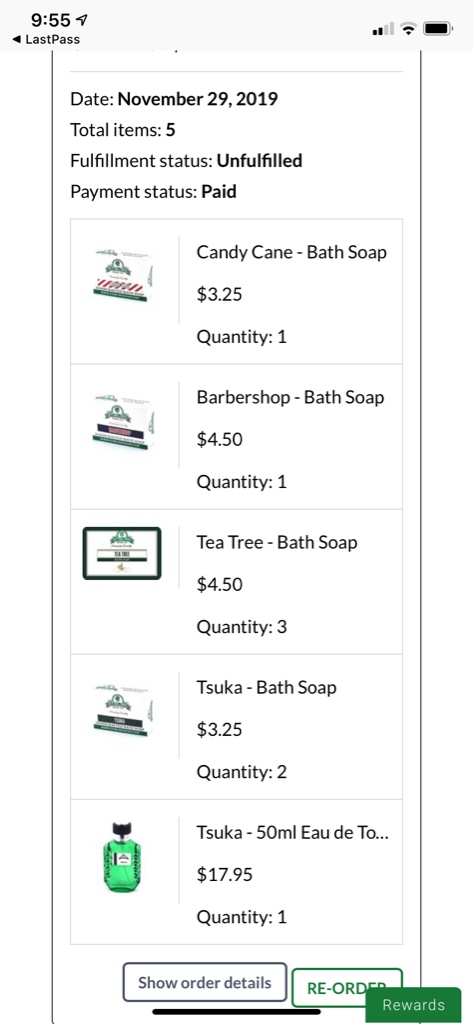Tap the home indicator bar at bottom
The width and height of the screenshot is (474, 1024).
pos(236,1012)
